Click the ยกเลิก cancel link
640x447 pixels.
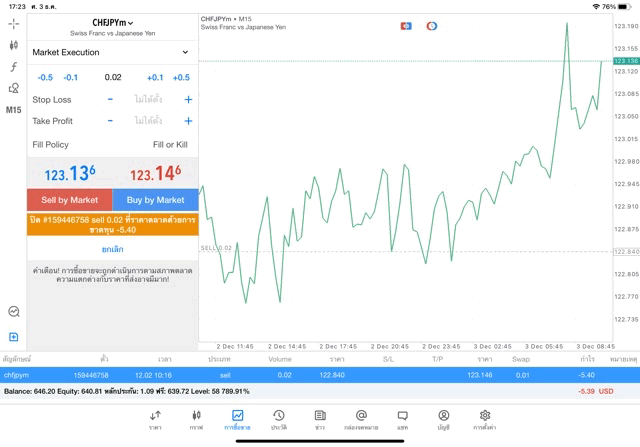click(x=113, y=249)
